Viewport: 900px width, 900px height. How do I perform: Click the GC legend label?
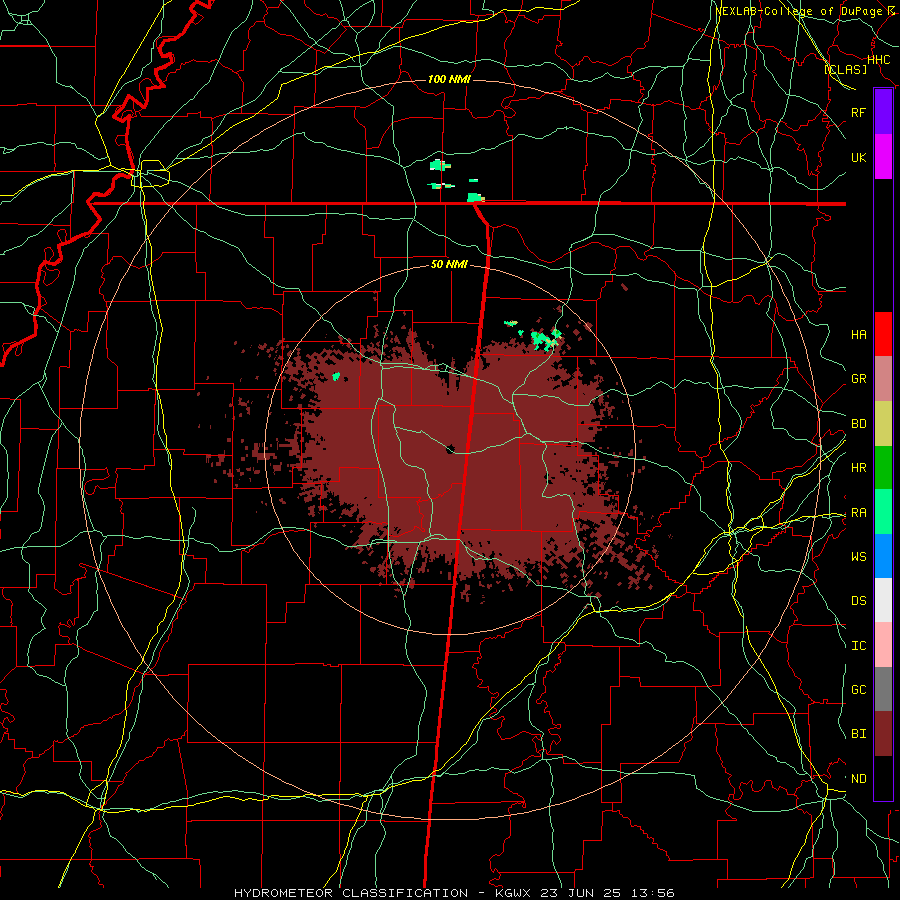(858, 690)
